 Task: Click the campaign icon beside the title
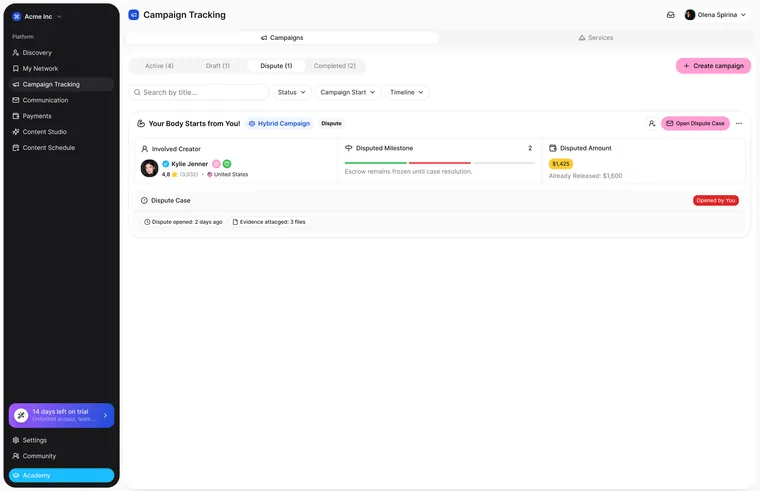(141, 124)
